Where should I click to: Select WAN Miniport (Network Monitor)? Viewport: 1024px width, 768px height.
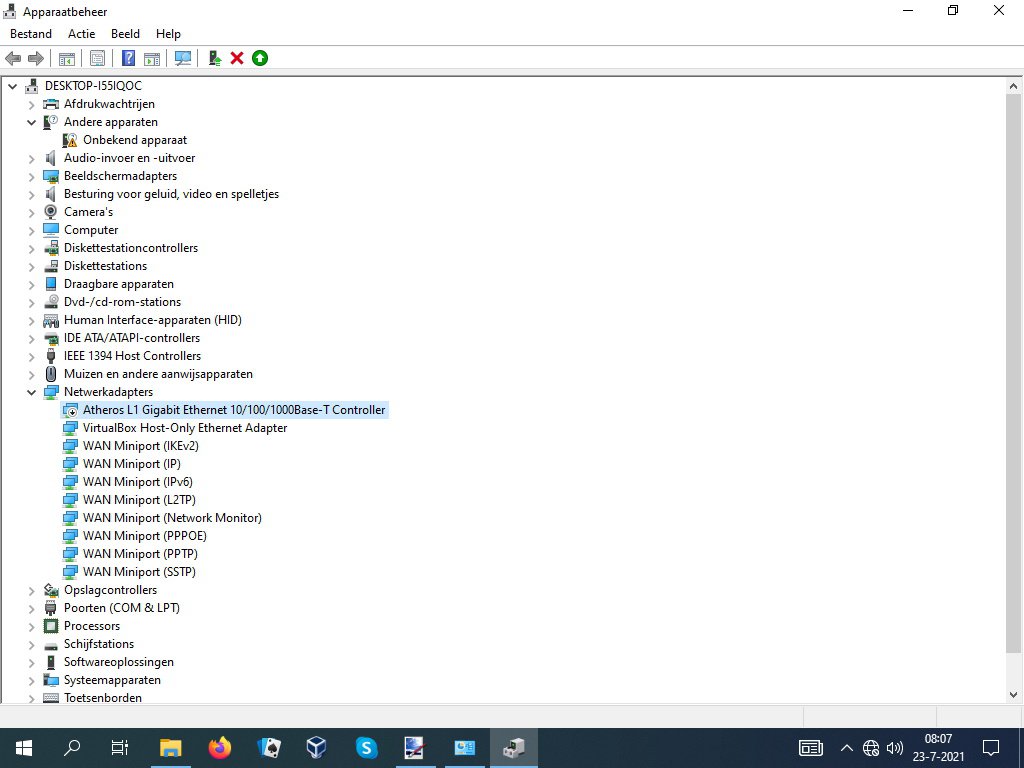tap(172, 518)
